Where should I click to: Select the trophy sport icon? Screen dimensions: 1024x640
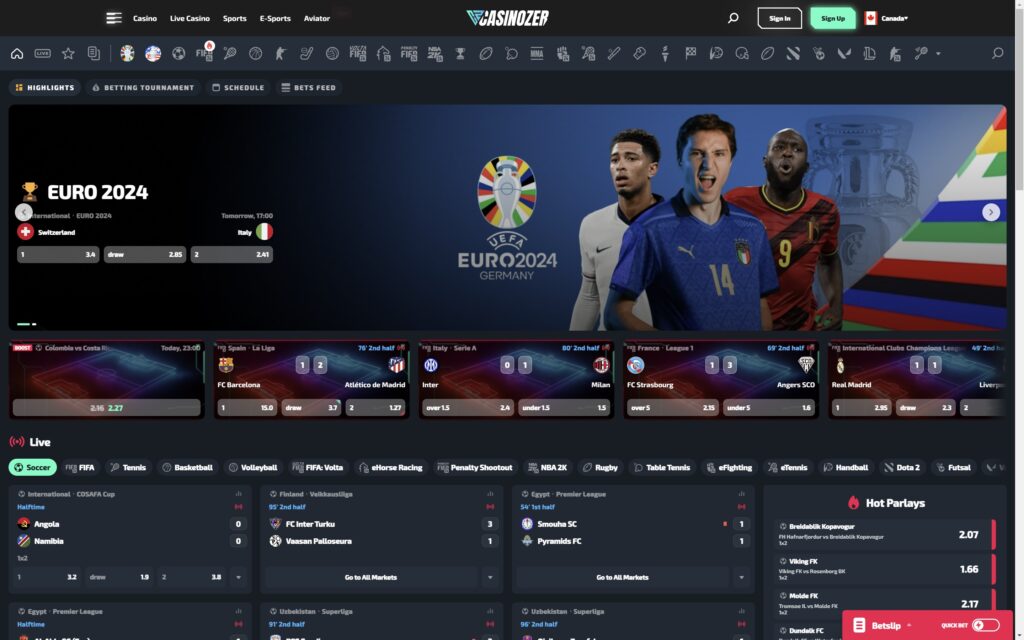460,54
